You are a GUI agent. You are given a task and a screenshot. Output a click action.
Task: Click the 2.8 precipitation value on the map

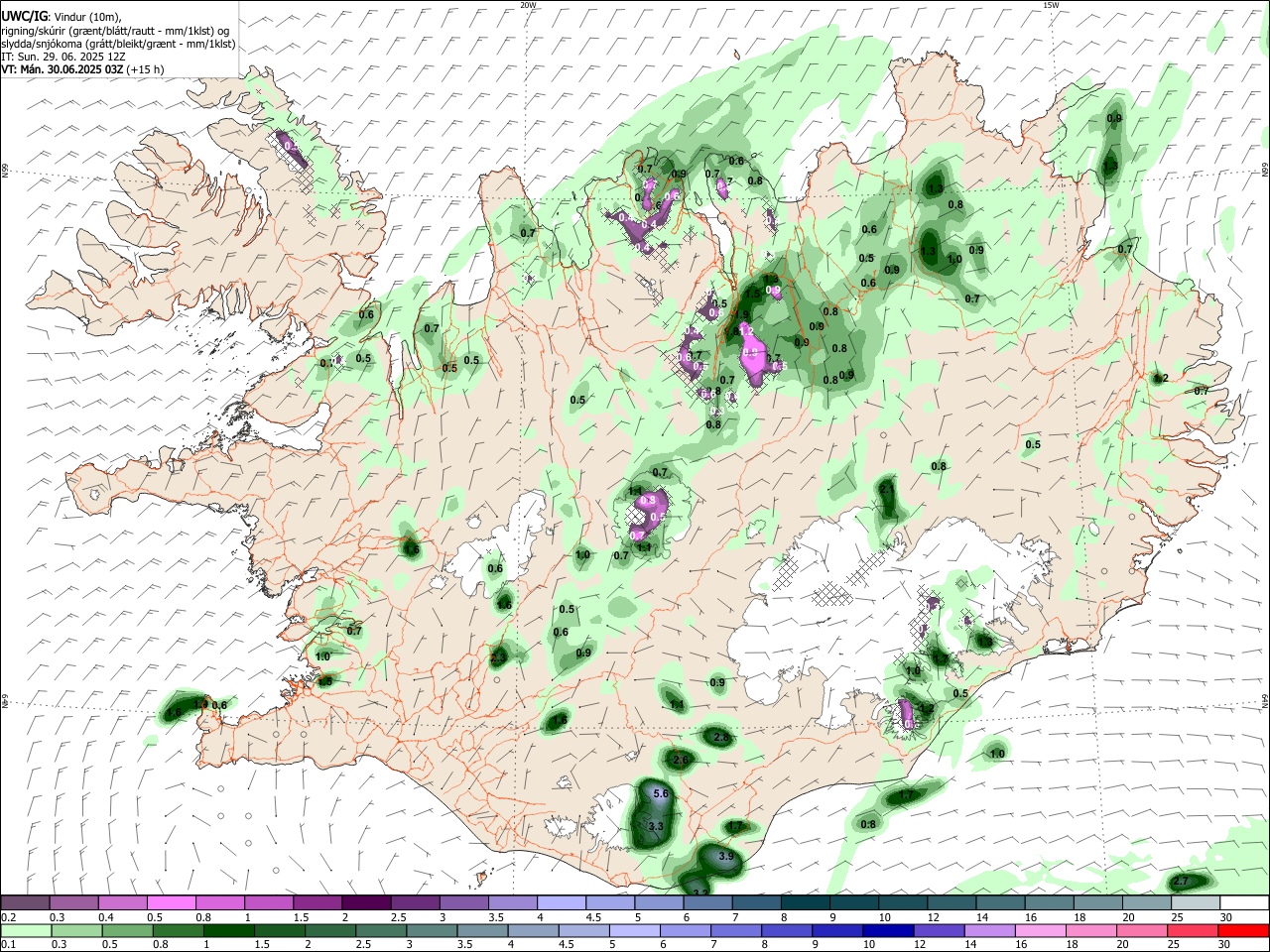point(721,737)
